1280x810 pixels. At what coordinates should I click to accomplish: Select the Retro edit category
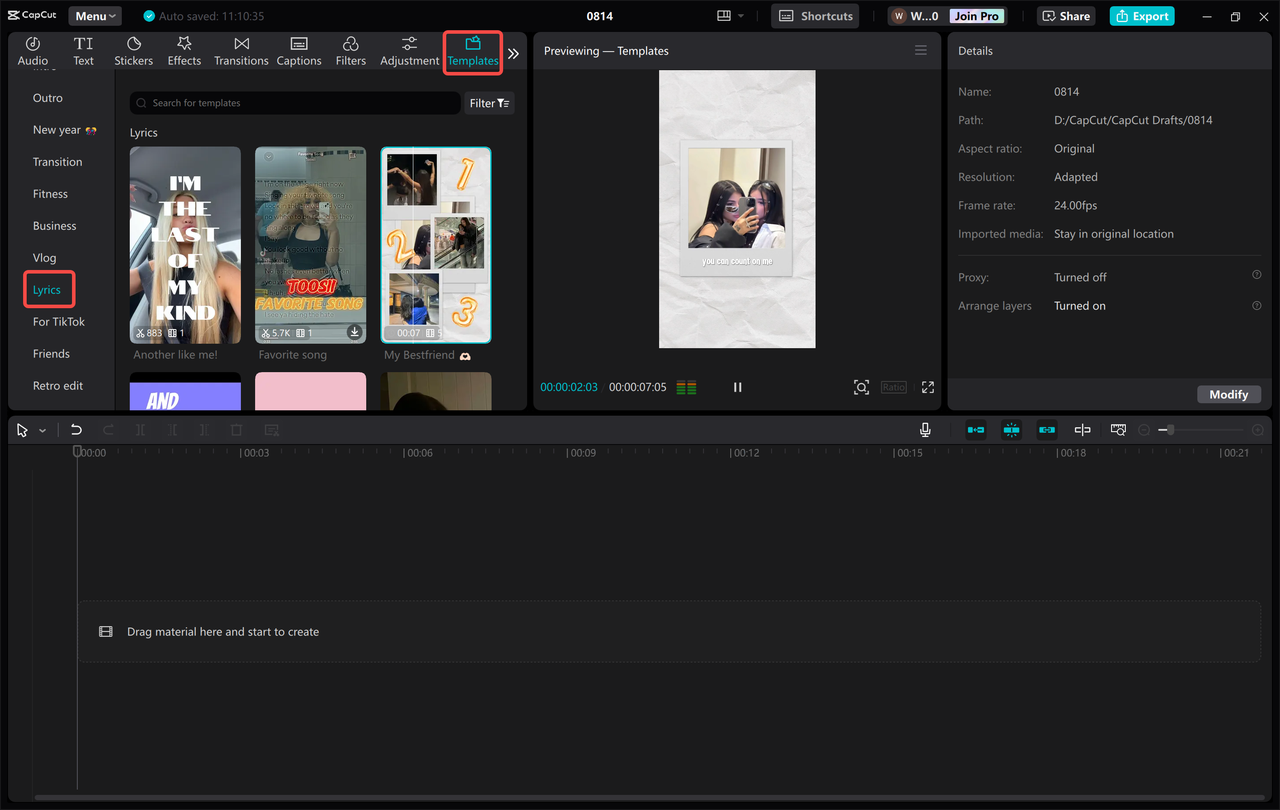[x=58, y=386]
